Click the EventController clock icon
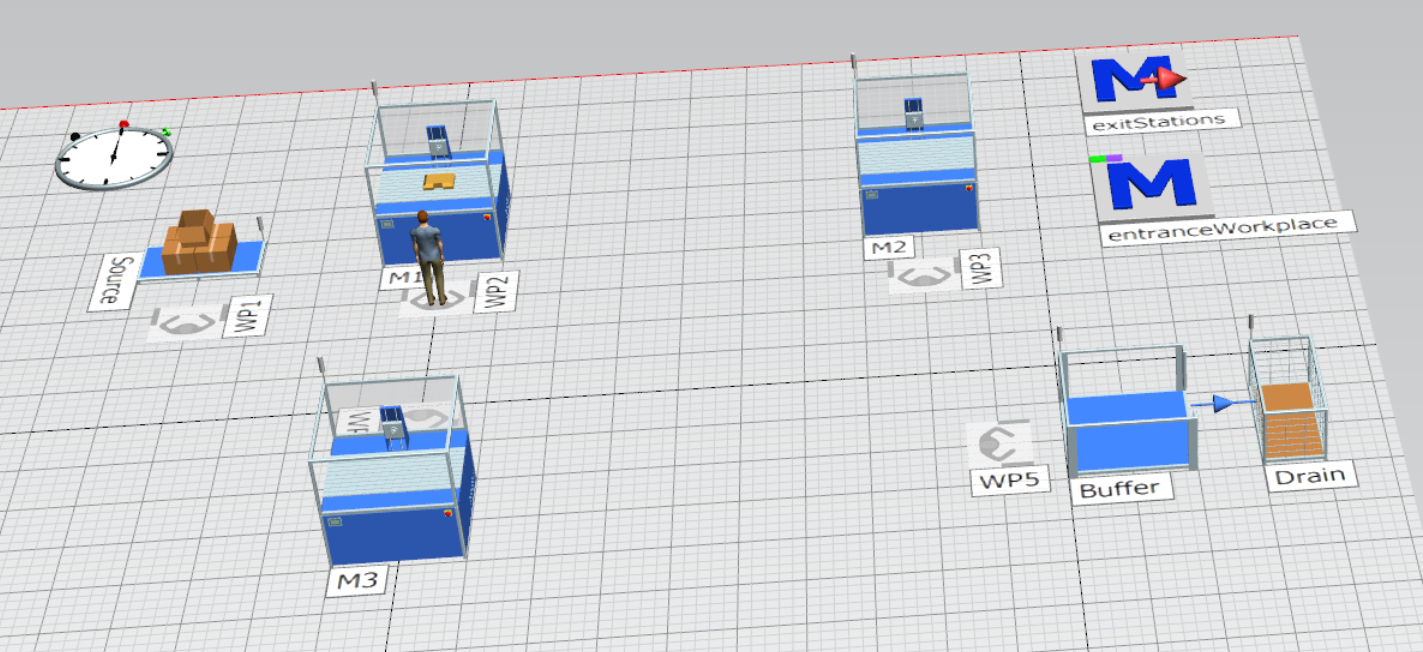Image resolution: width=1423 pixels, height=652 pixels. 113,158
